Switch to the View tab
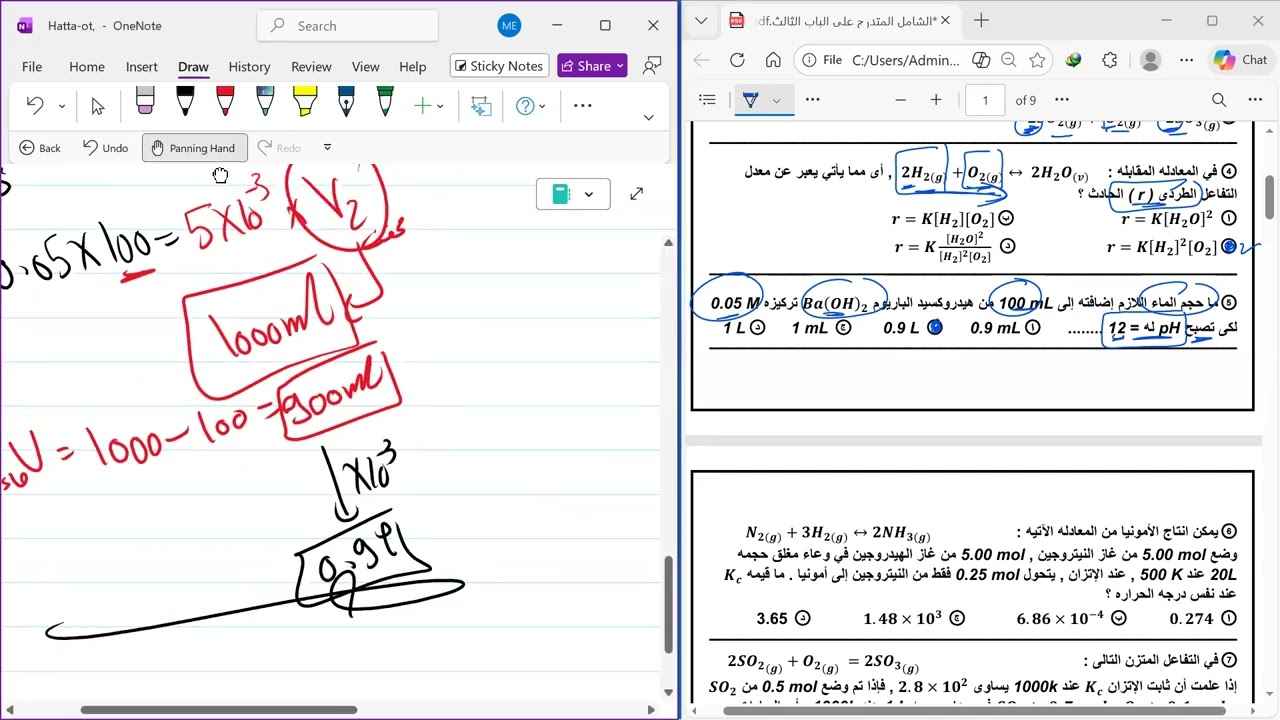Screen dimensions: 1280x720 pyautogui.click(x=365, y=66)
